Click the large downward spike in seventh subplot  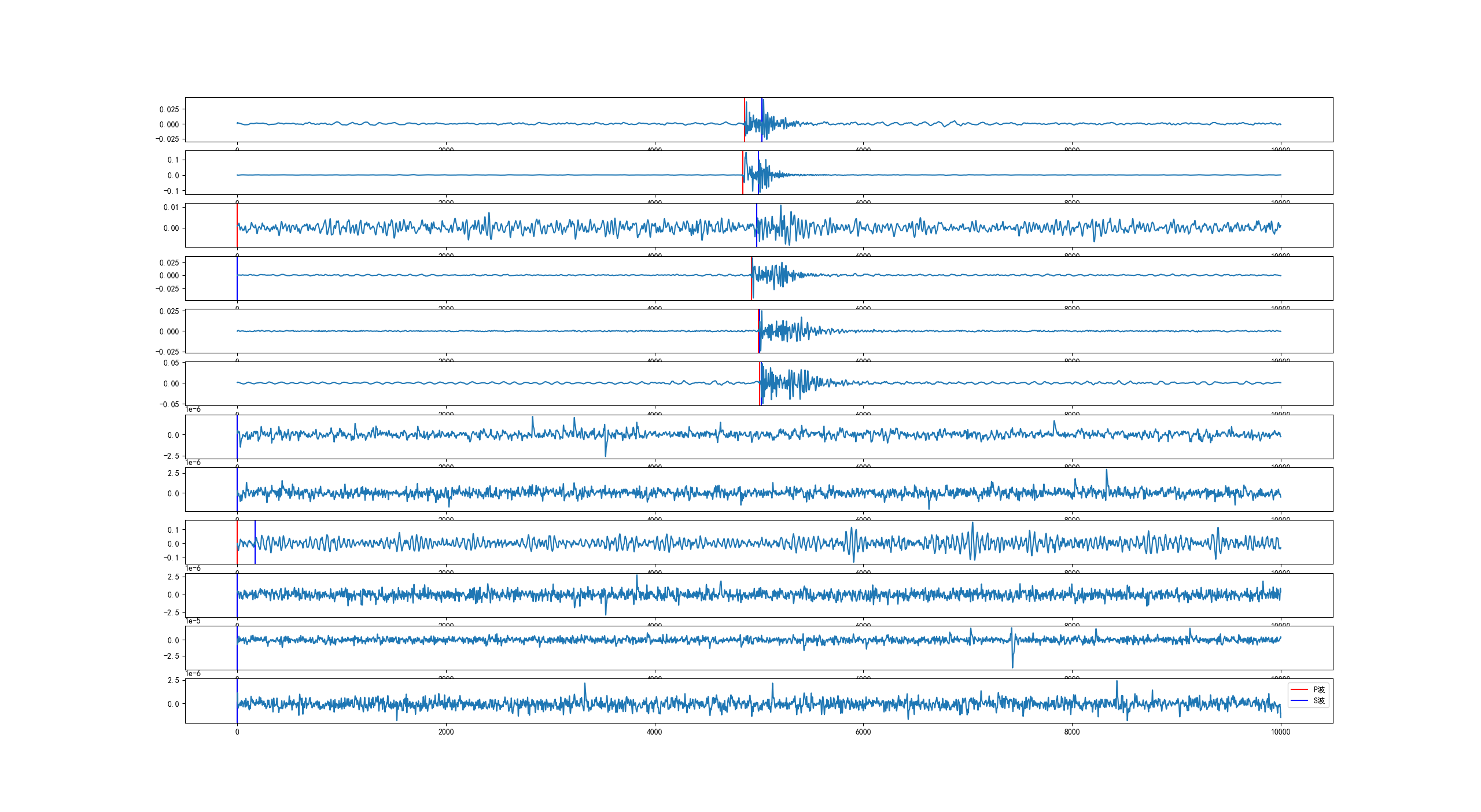(606, 454)
